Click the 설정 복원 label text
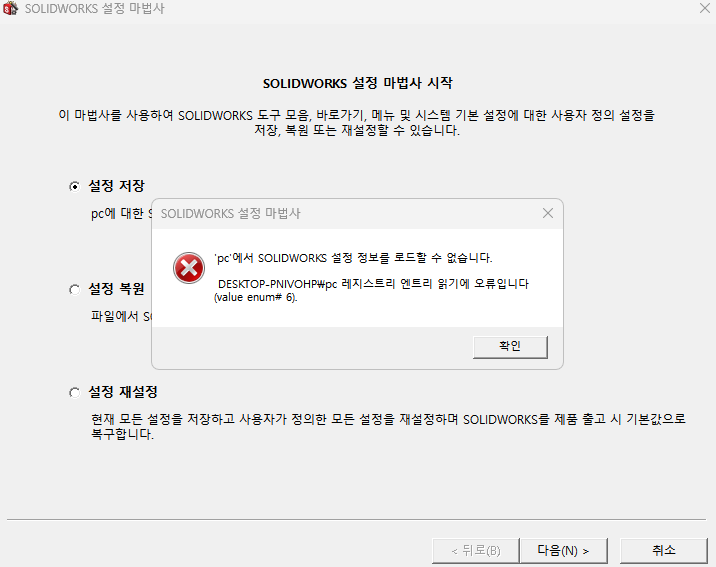Screen dimensions: 716x567 click(x=116, y=290)
